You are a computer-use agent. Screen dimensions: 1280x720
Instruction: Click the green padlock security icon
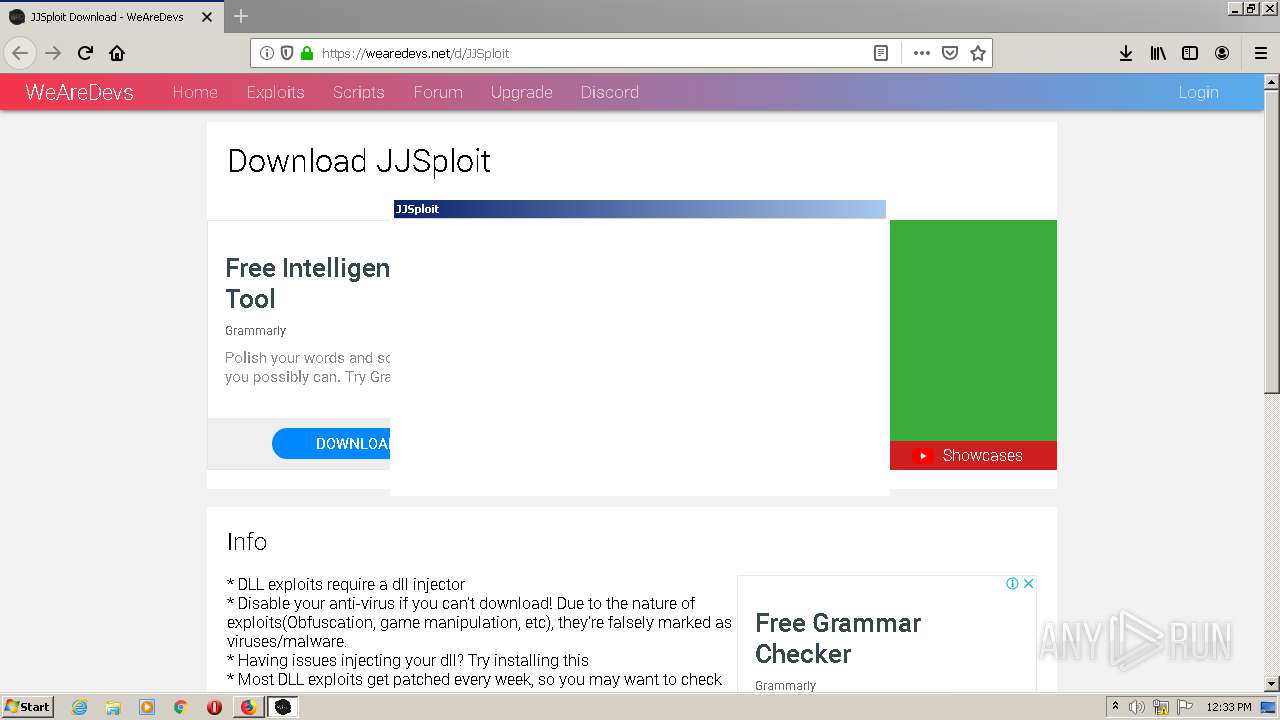click(307, 53)
